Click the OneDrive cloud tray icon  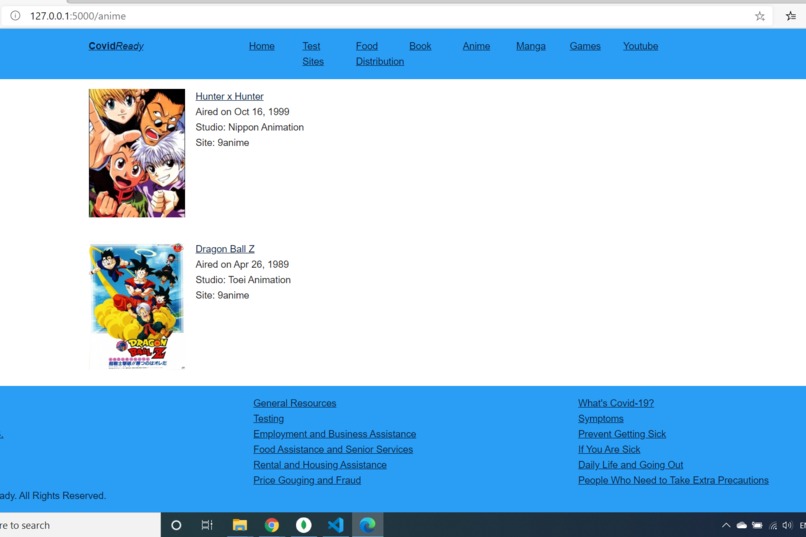coord(742,525)
